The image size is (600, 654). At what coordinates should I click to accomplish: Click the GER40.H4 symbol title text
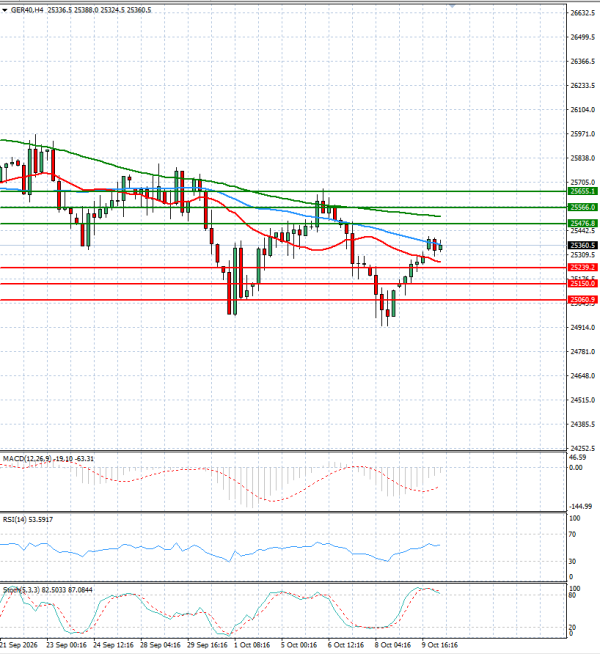pos(27,10)
